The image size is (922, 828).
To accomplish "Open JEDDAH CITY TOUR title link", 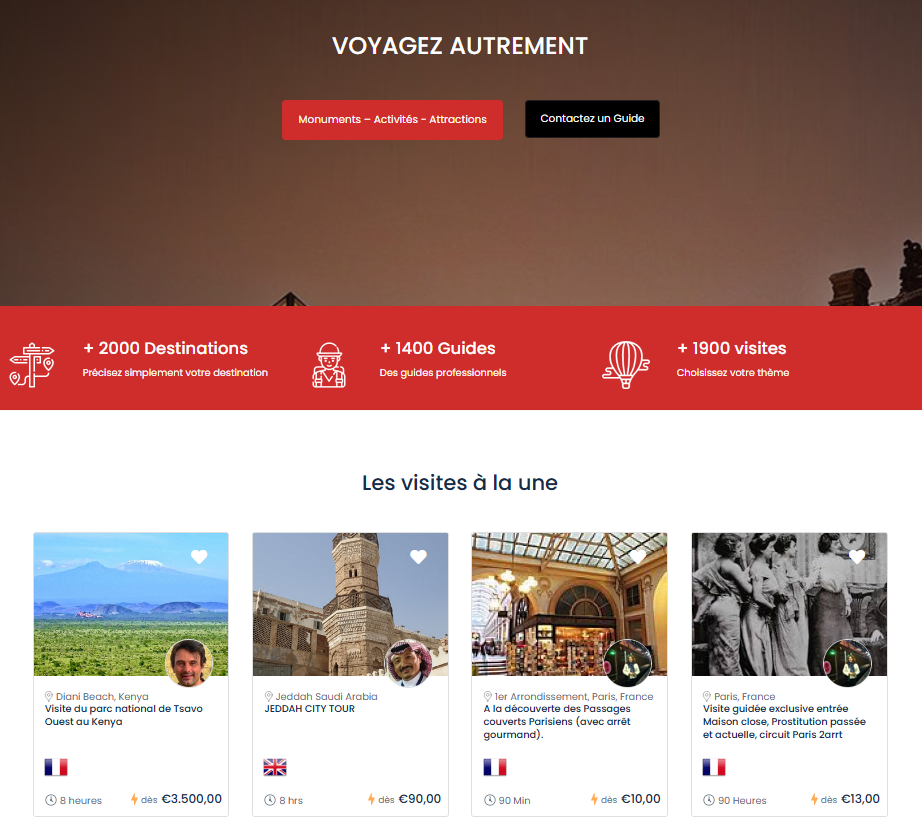I will coord(309,709).
